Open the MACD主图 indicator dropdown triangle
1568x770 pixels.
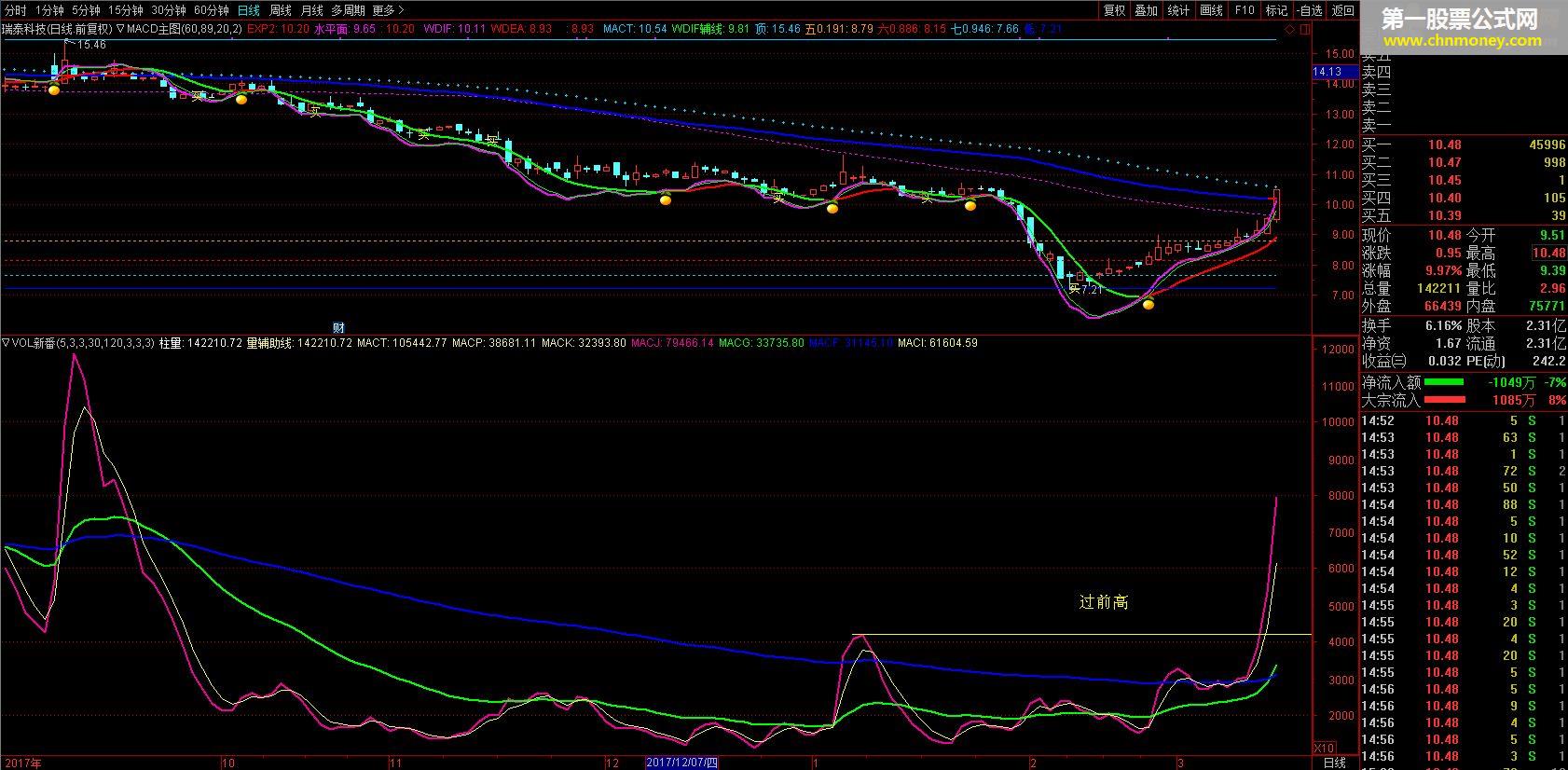(120, 29)
